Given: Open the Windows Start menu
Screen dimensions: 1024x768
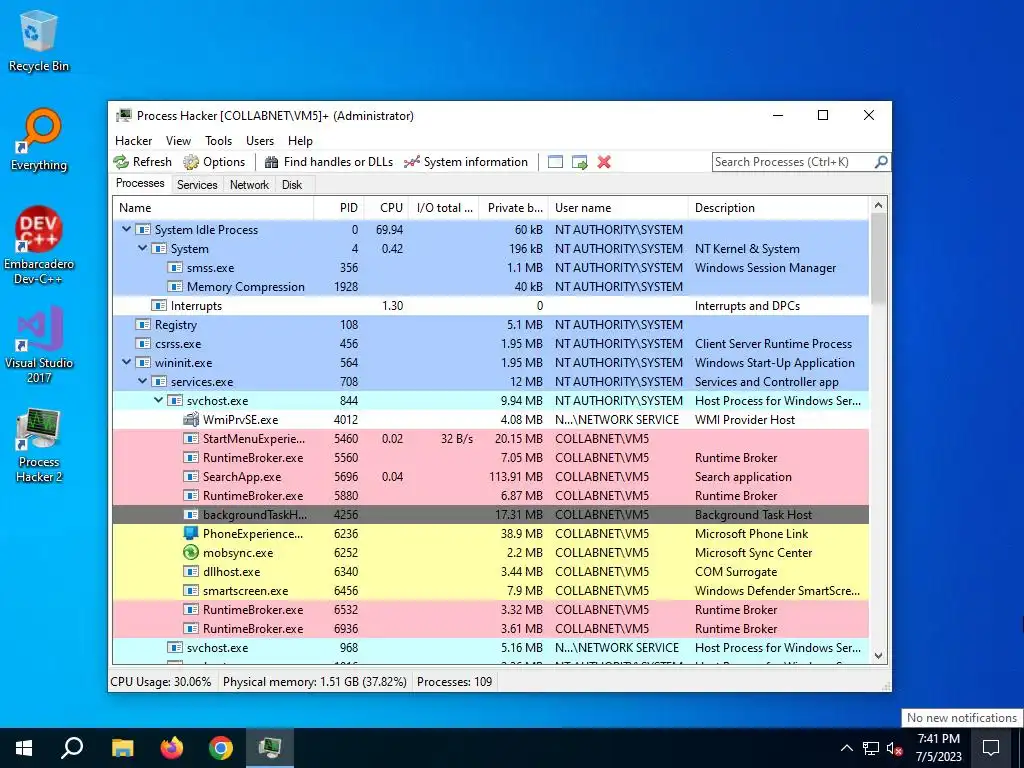Looking at the screenshot, I should [24, 748].
